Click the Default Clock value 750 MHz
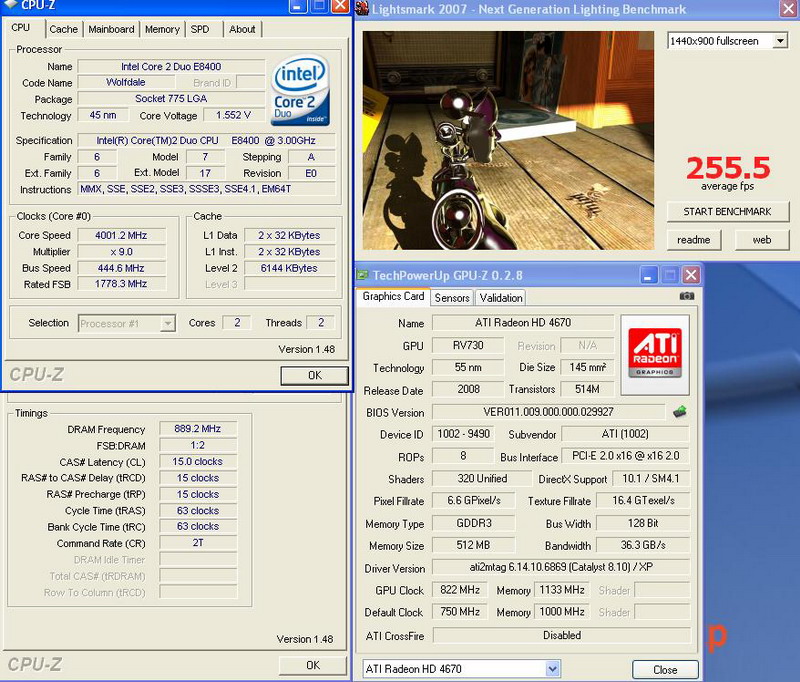 [460, 611]
